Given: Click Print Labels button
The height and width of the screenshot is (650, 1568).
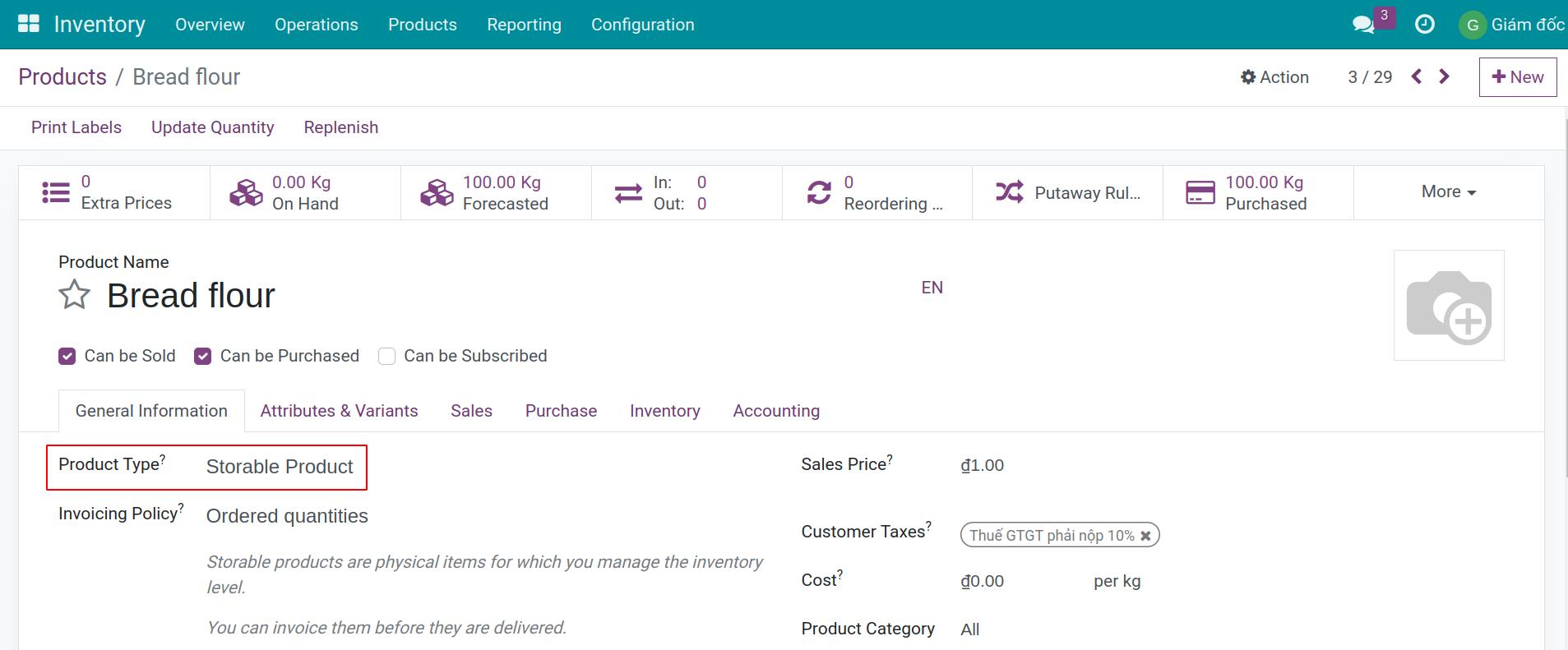Looking at the screenshot, I should pyautogui.click(x=76, y=127).
